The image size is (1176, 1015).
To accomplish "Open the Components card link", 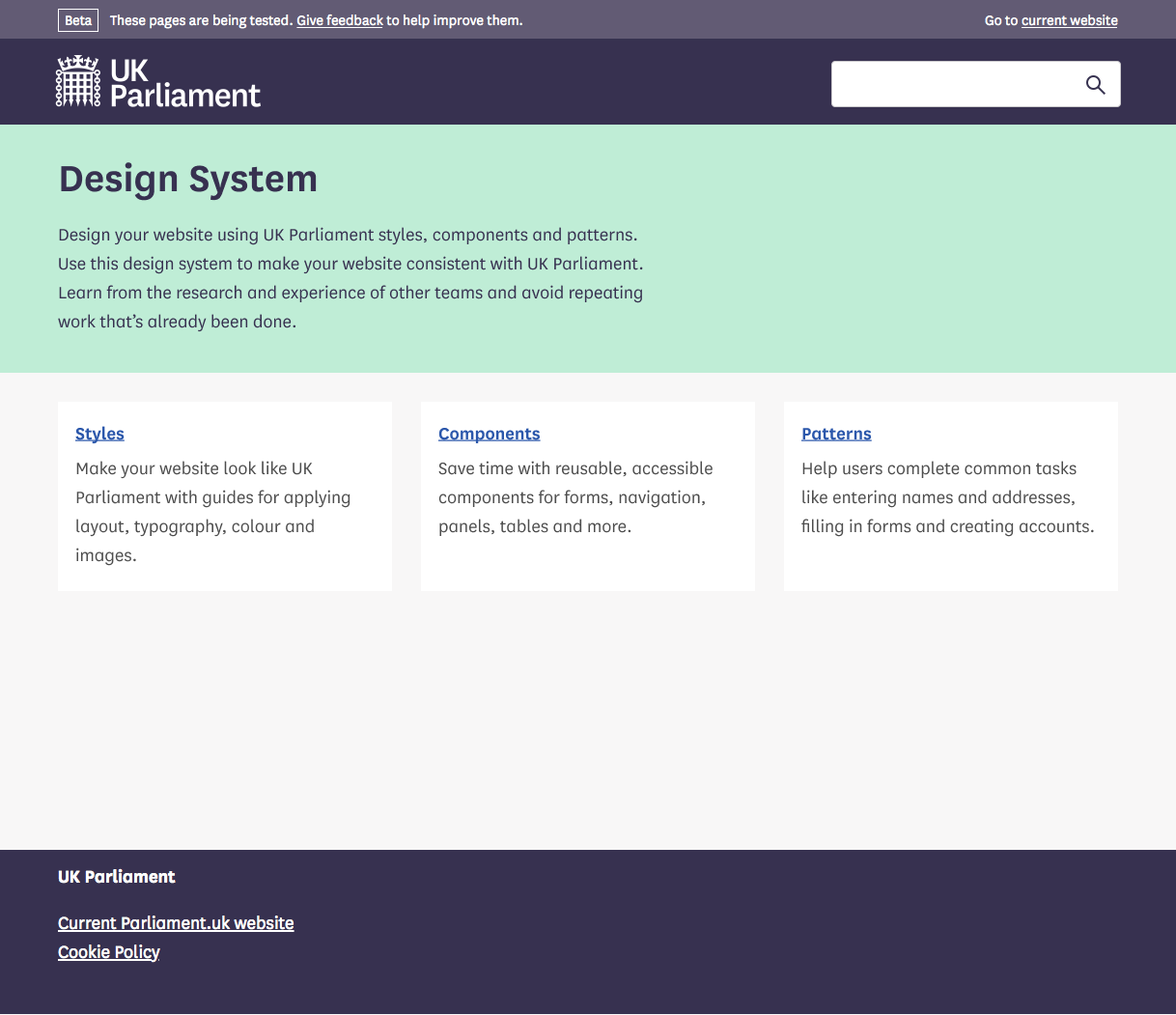I will (489, 434).
